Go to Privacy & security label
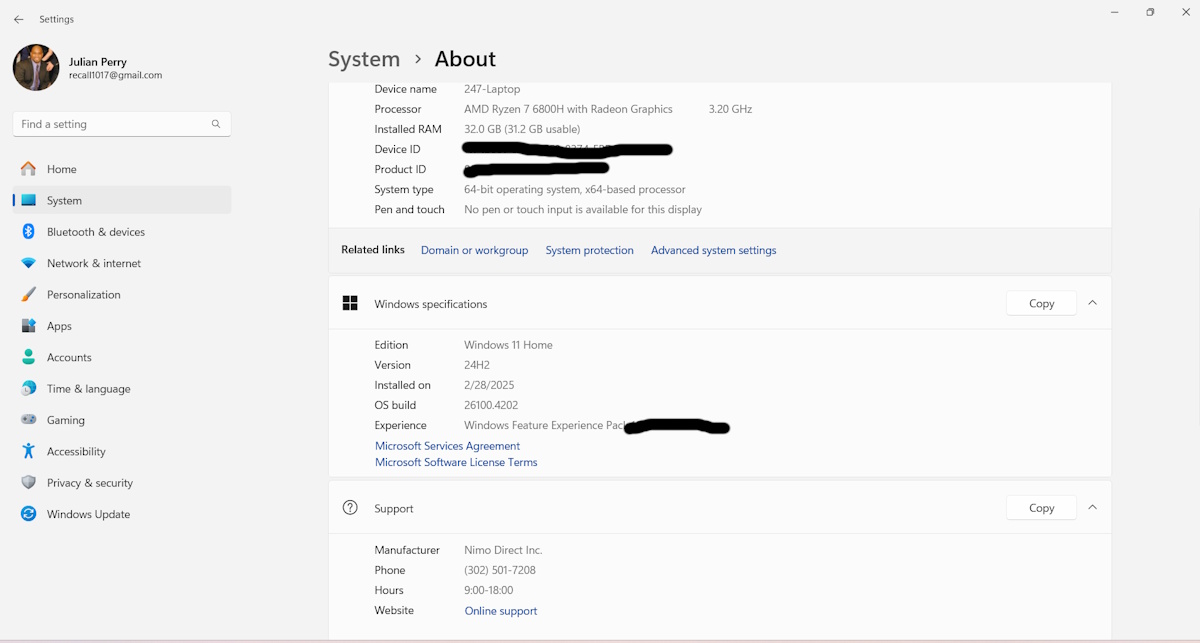Viewport: 1200px width, 643px height. [x=90, y=483]
